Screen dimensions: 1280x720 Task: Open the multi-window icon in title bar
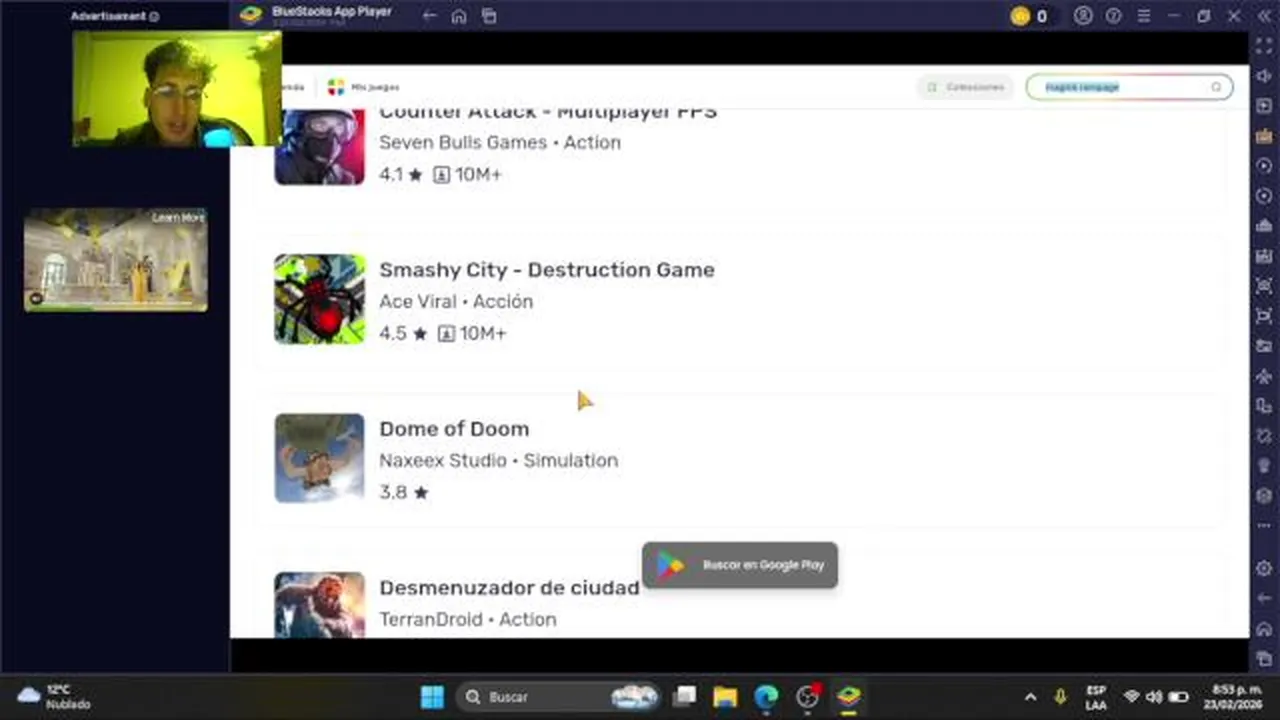point(489,16)
